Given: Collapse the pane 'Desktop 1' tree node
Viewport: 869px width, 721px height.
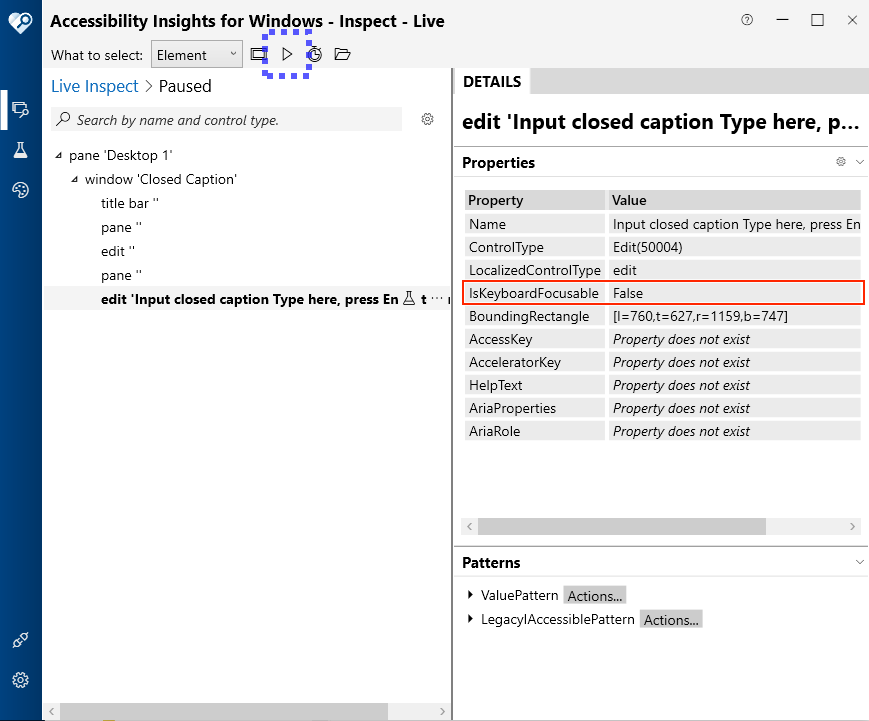Looking at the screenshot, I should (59, 156).
